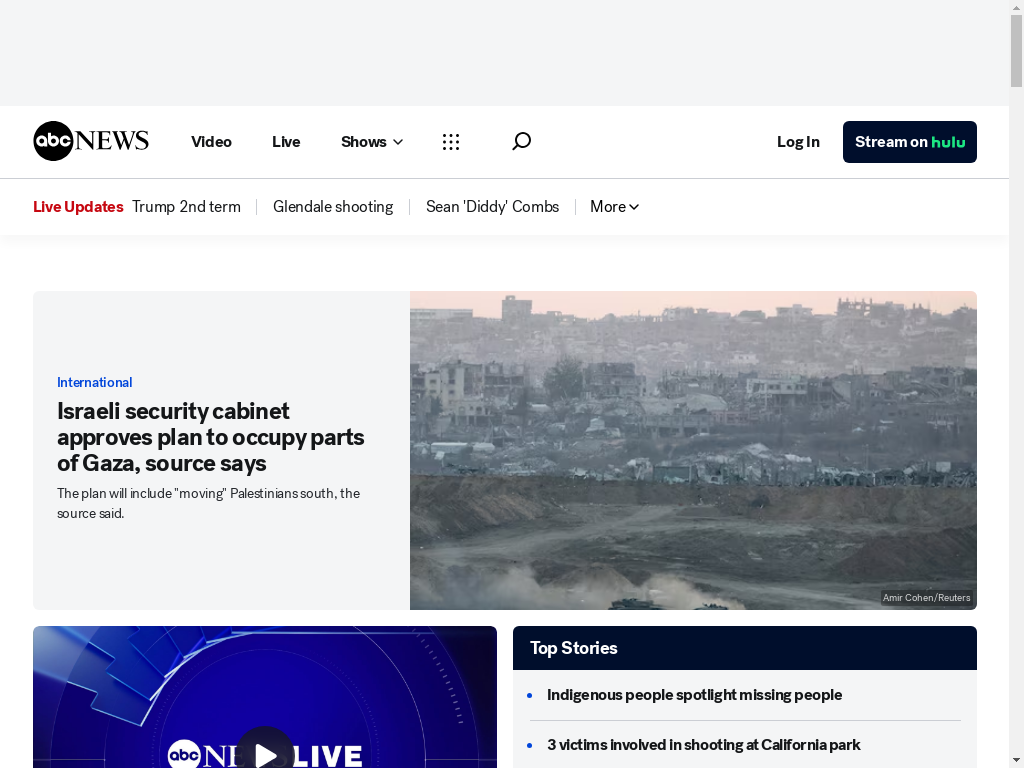Open Trump 2nd term live updates

click(x=186, y=206)
